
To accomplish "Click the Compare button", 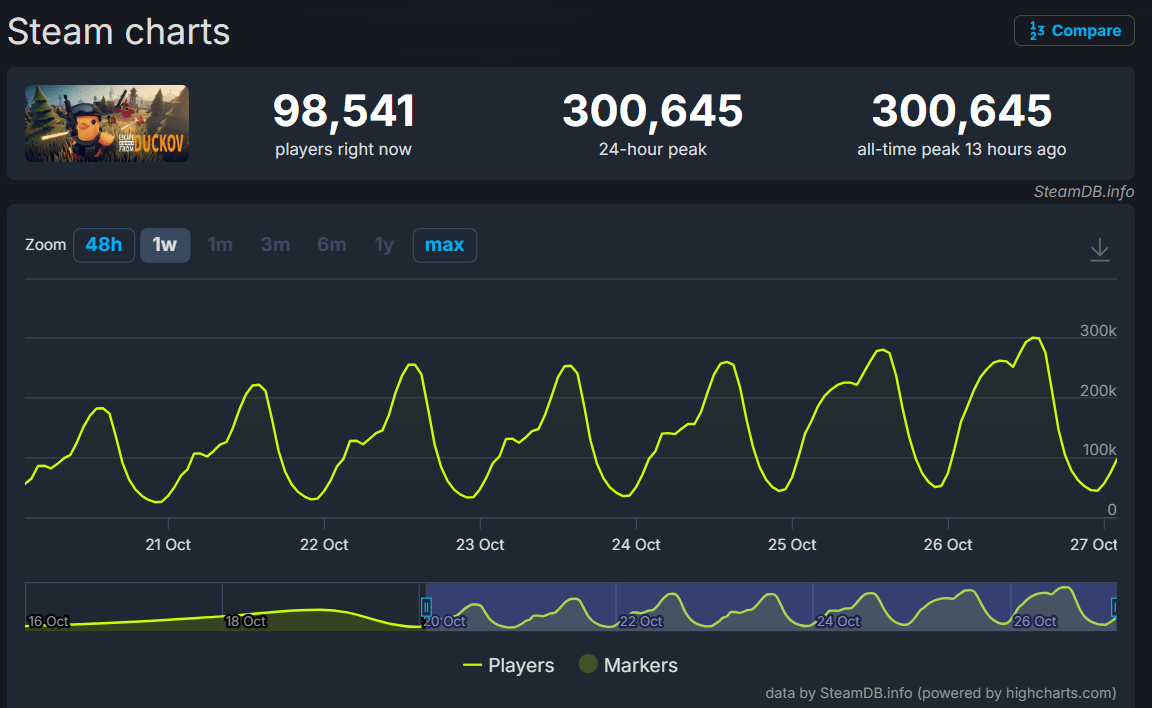I will [x=1074, y=31].
